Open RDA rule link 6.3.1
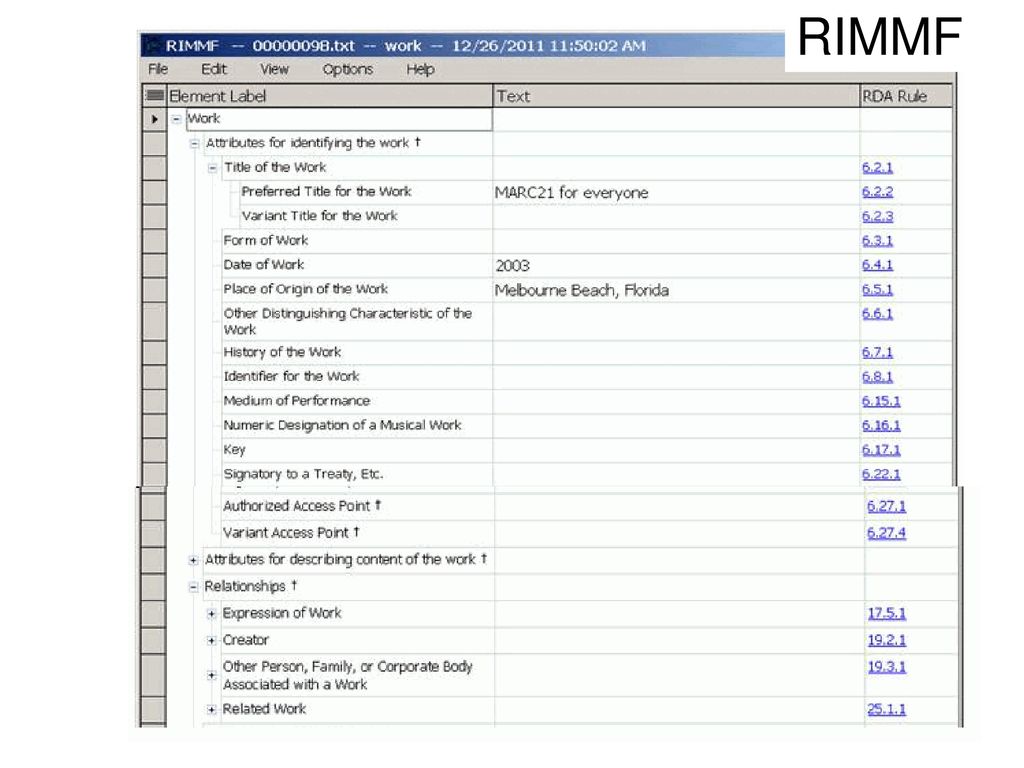 (x=877, y=240)
